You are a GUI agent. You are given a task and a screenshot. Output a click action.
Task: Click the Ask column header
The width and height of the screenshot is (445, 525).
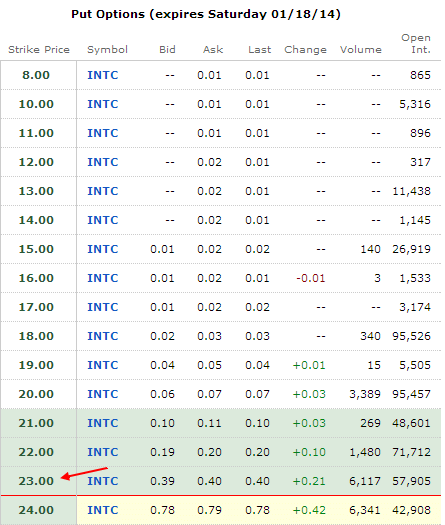tap(213, 50)
